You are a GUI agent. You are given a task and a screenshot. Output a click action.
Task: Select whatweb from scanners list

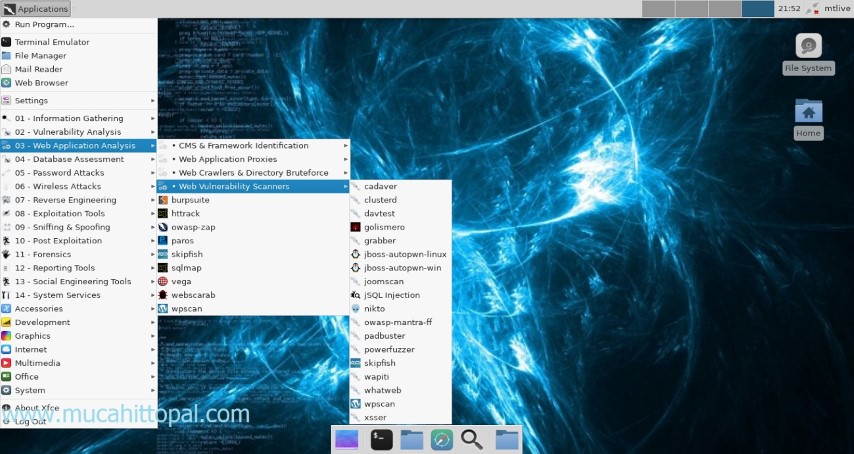click(x=400, y=390)
